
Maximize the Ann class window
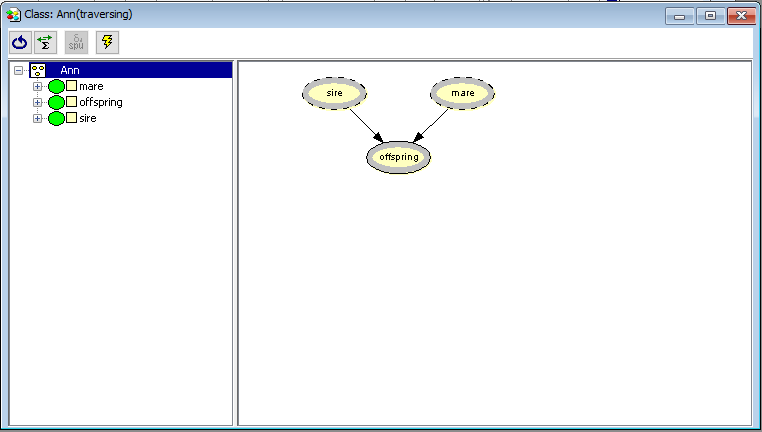pyautogui.click(x=710, y=16)
